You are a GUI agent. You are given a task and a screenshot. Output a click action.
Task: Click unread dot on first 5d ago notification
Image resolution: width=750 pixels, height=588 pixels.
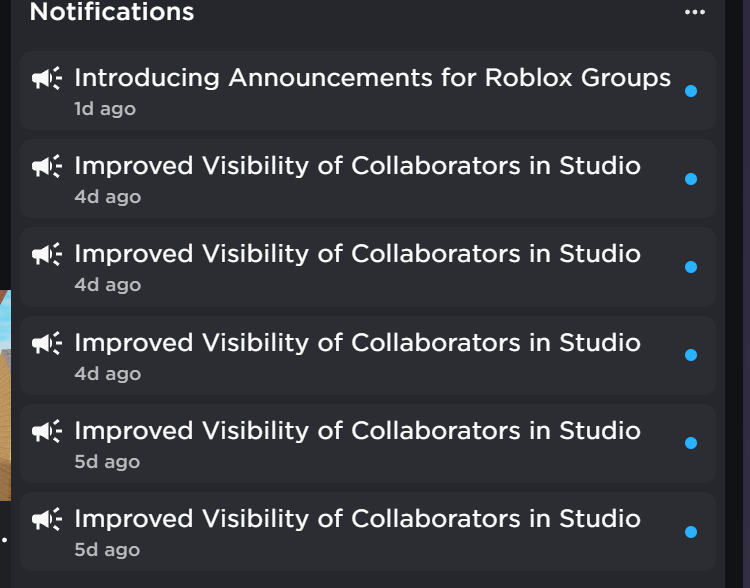[x=691, y=443]
